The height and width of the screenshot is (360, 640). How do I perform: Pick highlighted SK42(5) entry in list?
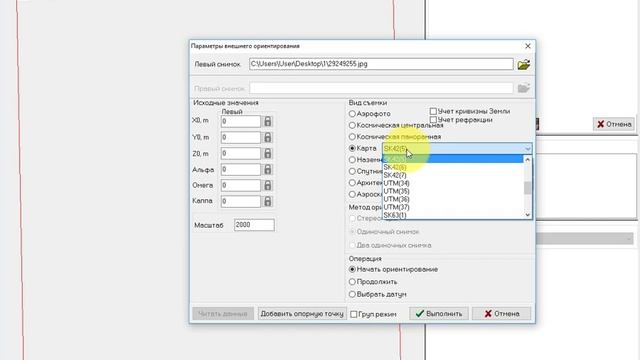[x=453, y=159]
